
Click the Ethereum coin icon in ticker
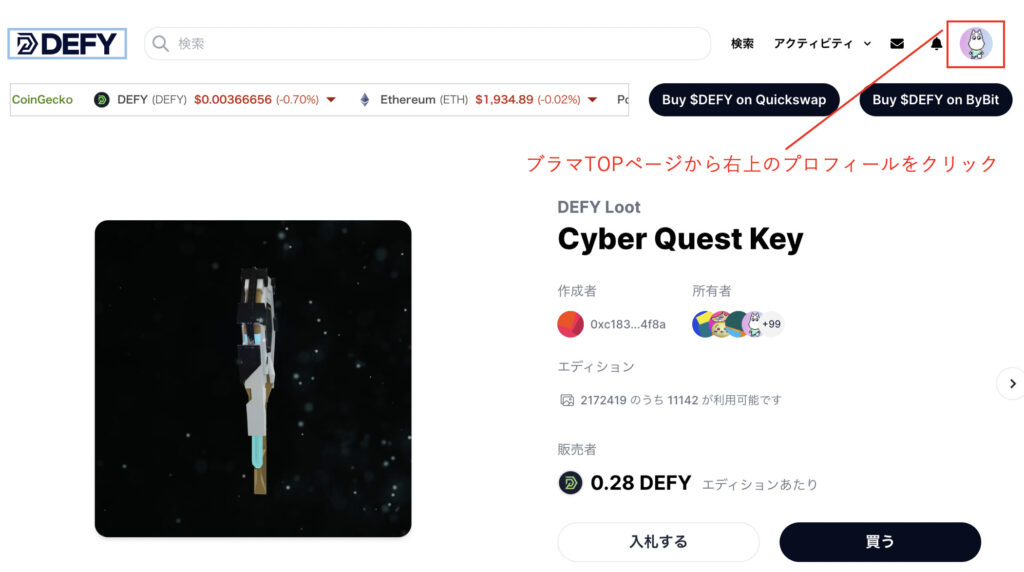tap(364, 99)
